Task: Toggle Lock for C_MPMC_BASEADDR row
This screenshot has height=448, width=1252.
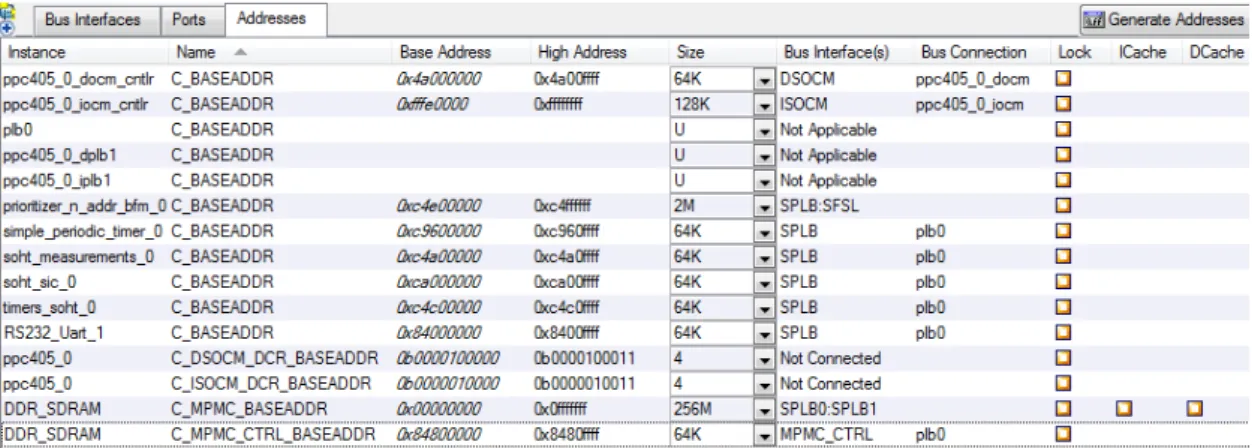Action: [x=1064, y=408]
